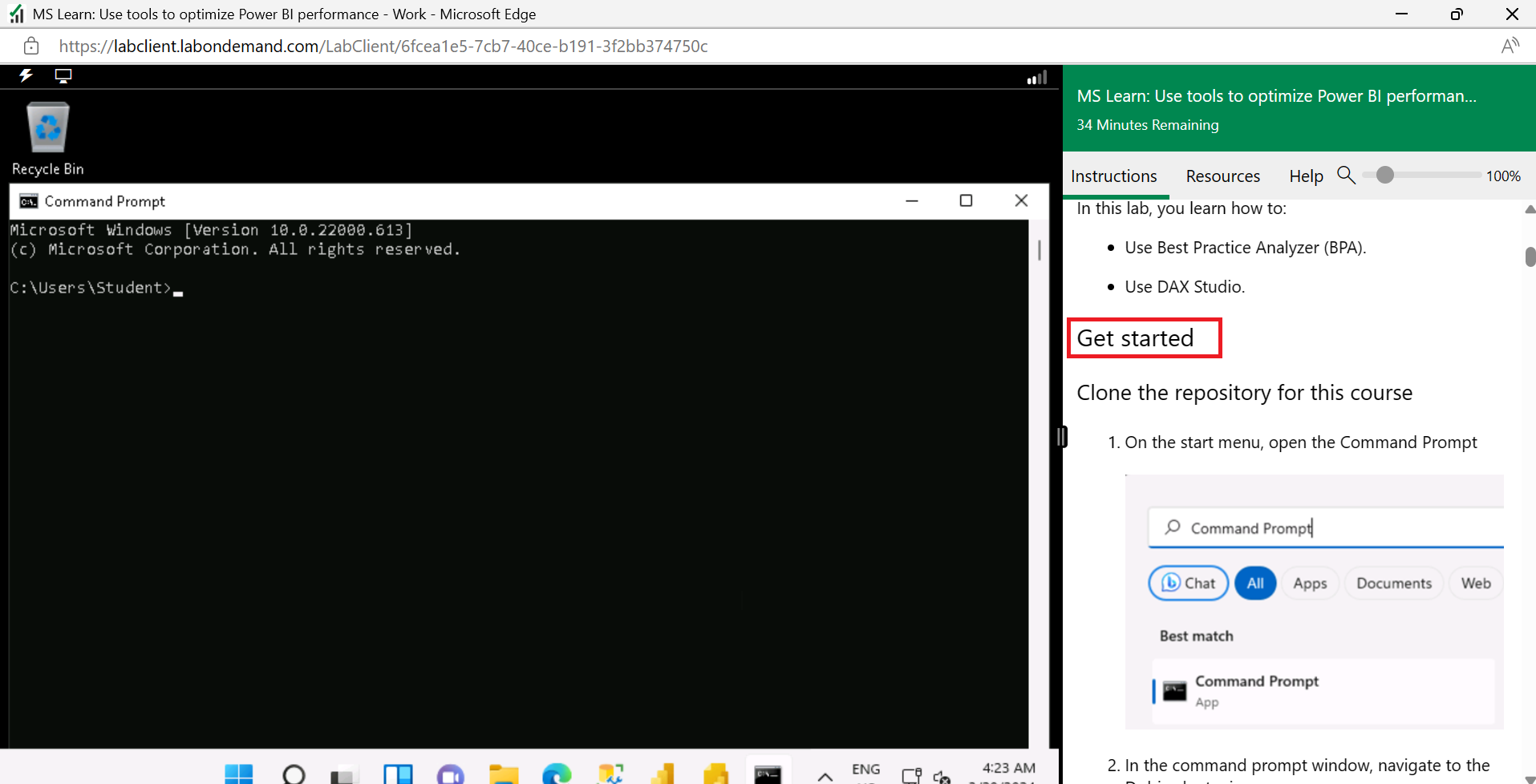Switch to the Resources tab
1536x784 pixels.
point(1222,176)
